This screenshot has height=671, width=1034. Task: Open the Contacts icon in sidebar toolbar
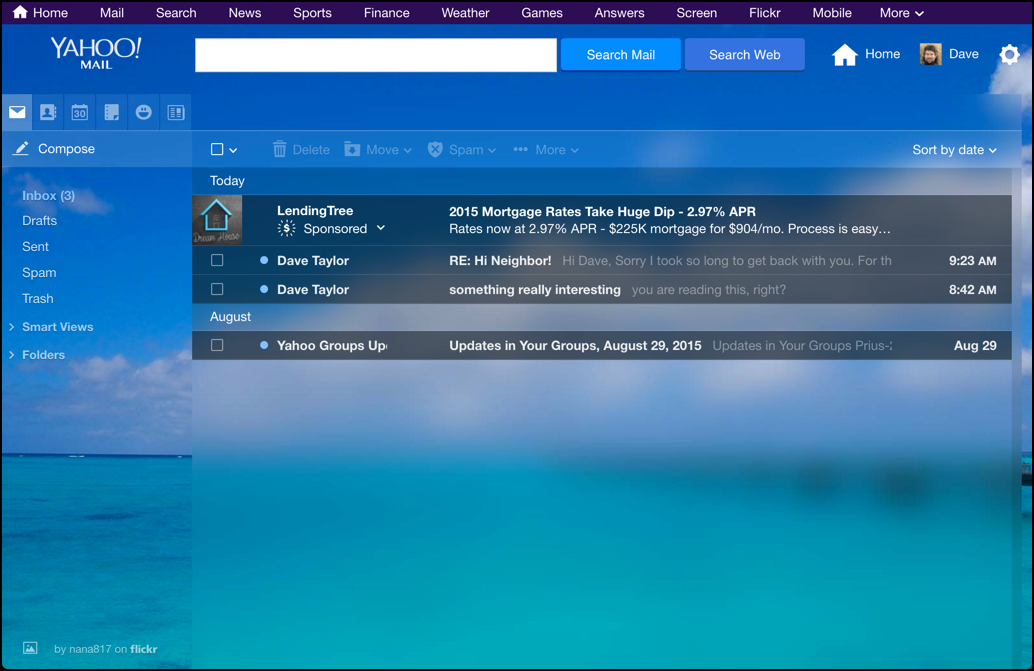coord(48,113)
